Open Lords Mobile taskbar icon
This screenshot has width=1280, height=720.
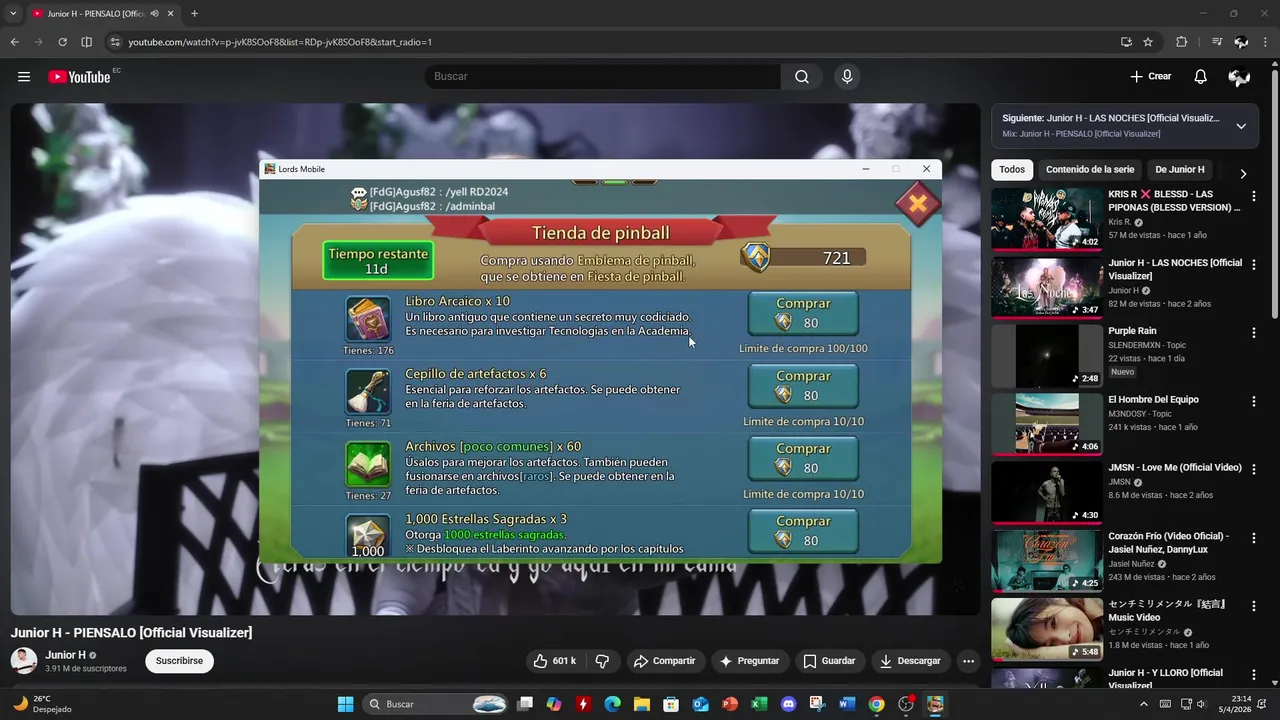pos(935,704)
